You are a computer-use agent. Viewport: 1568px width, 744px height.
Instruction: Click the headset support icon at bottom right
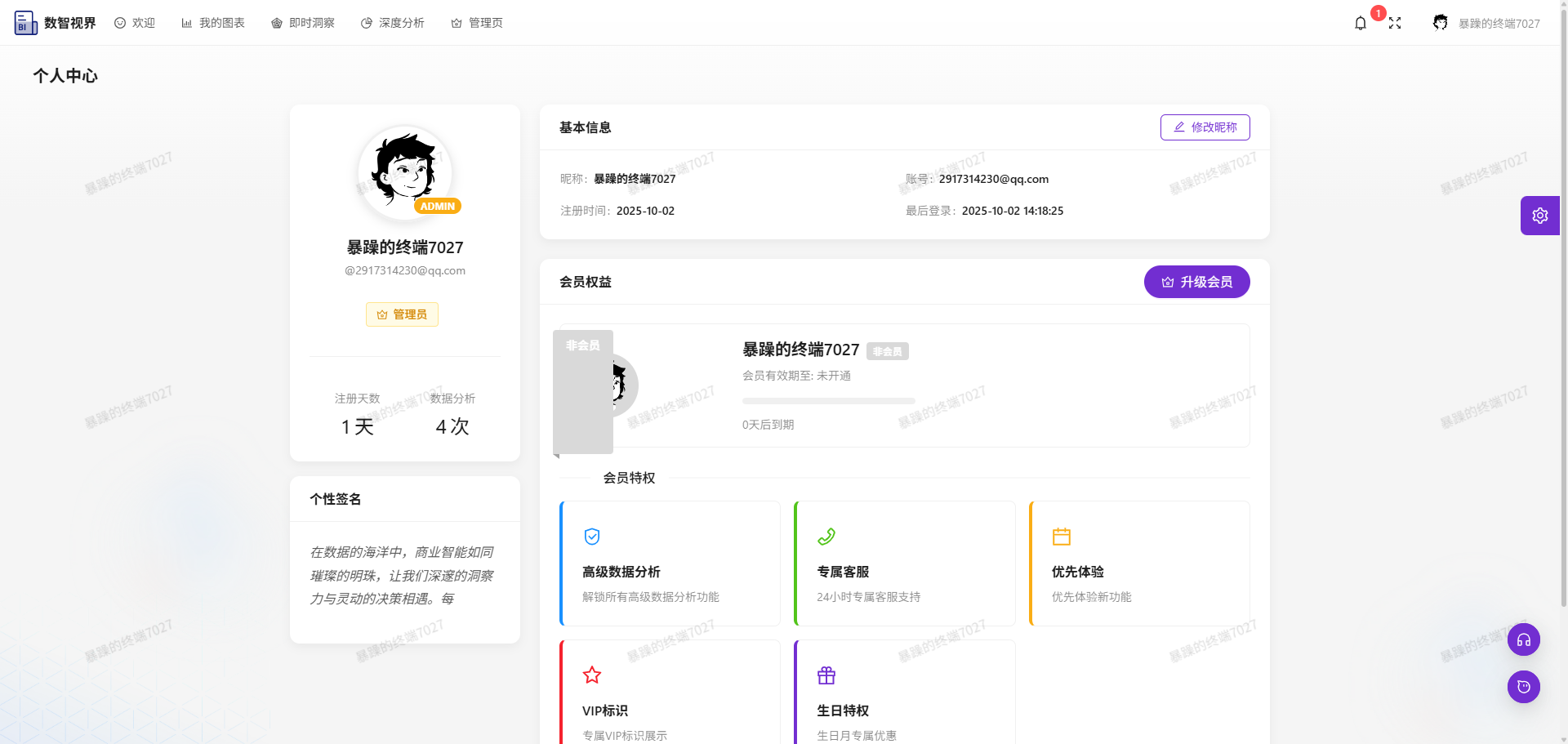point(1523,639)
